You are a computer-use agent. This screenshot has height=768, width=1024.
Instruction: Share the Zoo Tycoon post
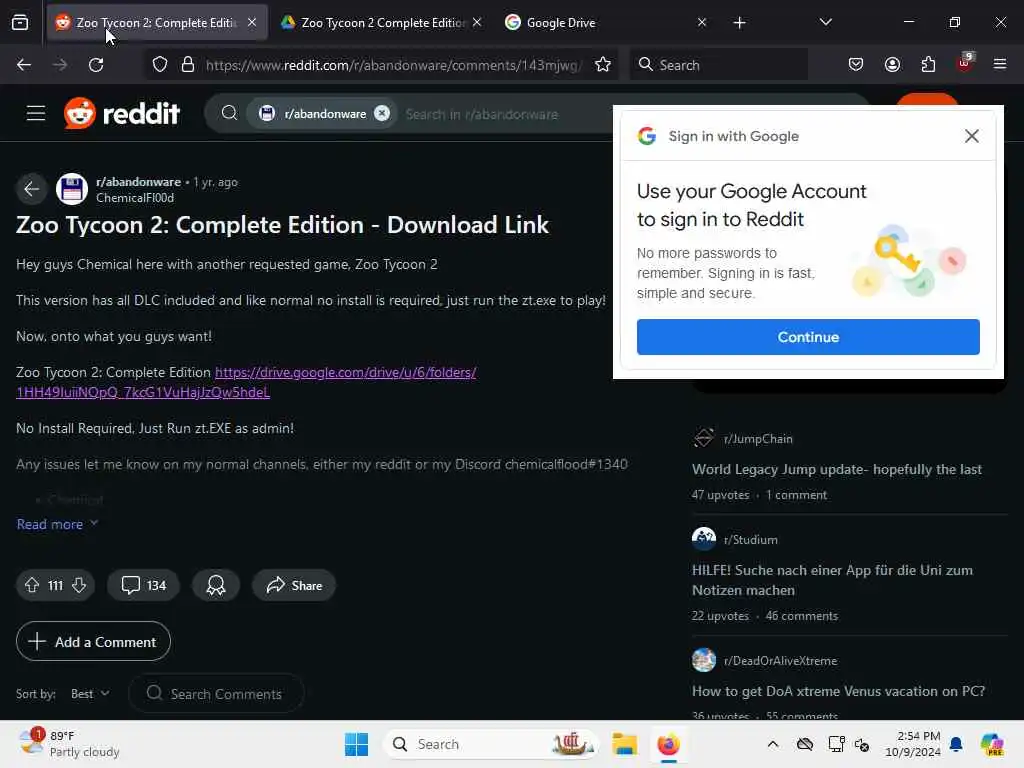294,585
